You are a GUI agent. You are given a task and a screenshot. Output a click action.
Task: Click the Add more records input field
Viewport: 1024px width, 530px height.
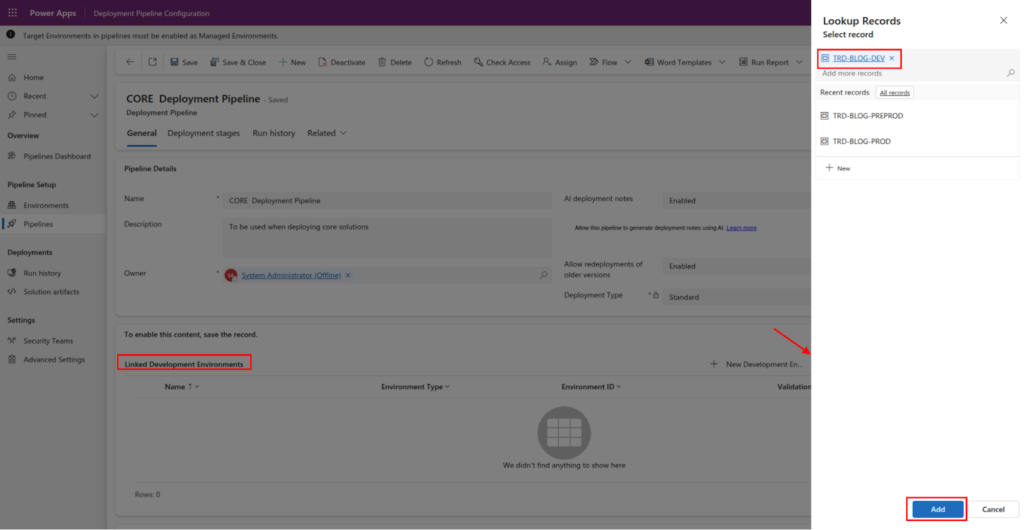tap(910, 73)
